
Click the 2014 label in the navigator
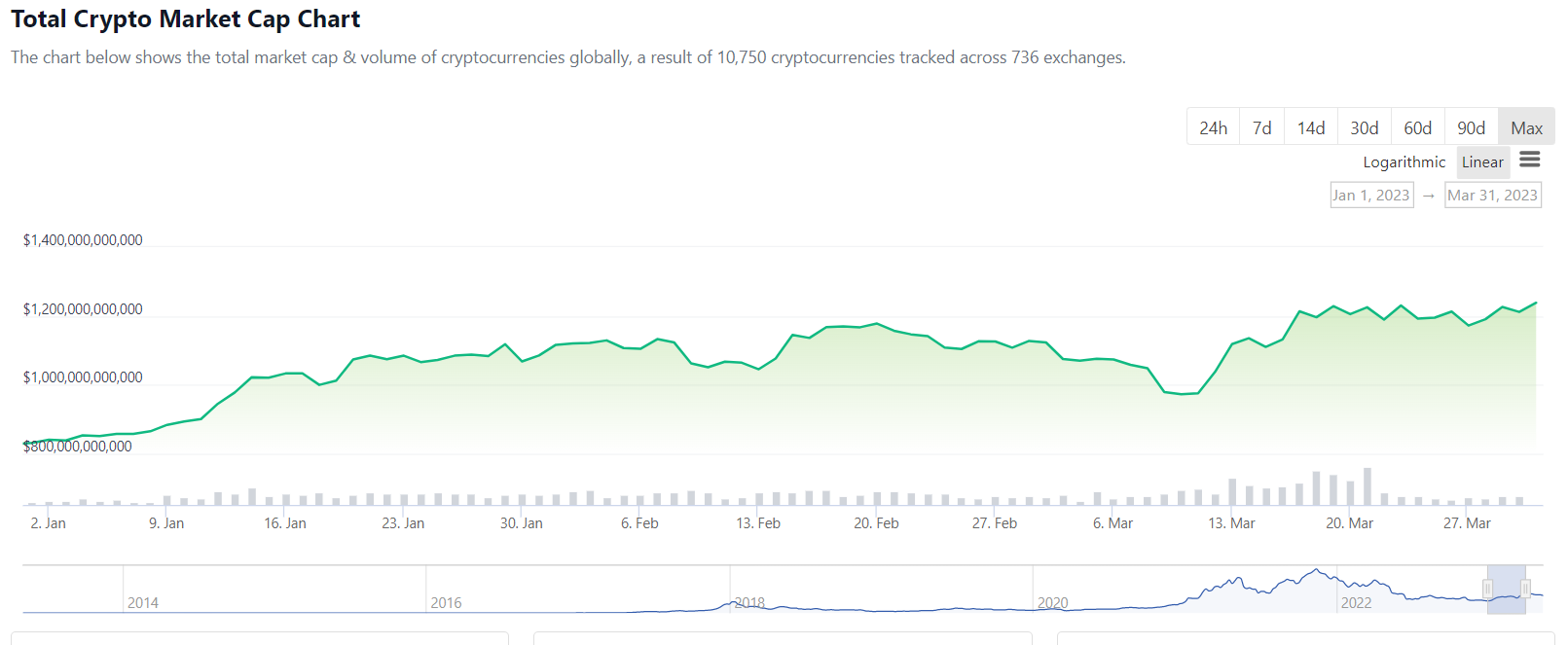[x=143, y=603]
